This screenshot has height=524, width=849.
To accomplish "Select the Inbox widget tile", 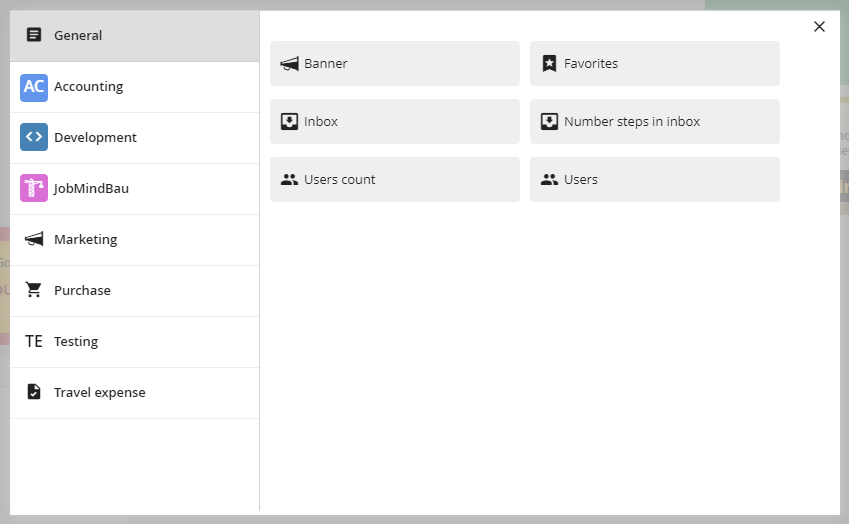I will (394, 122).
